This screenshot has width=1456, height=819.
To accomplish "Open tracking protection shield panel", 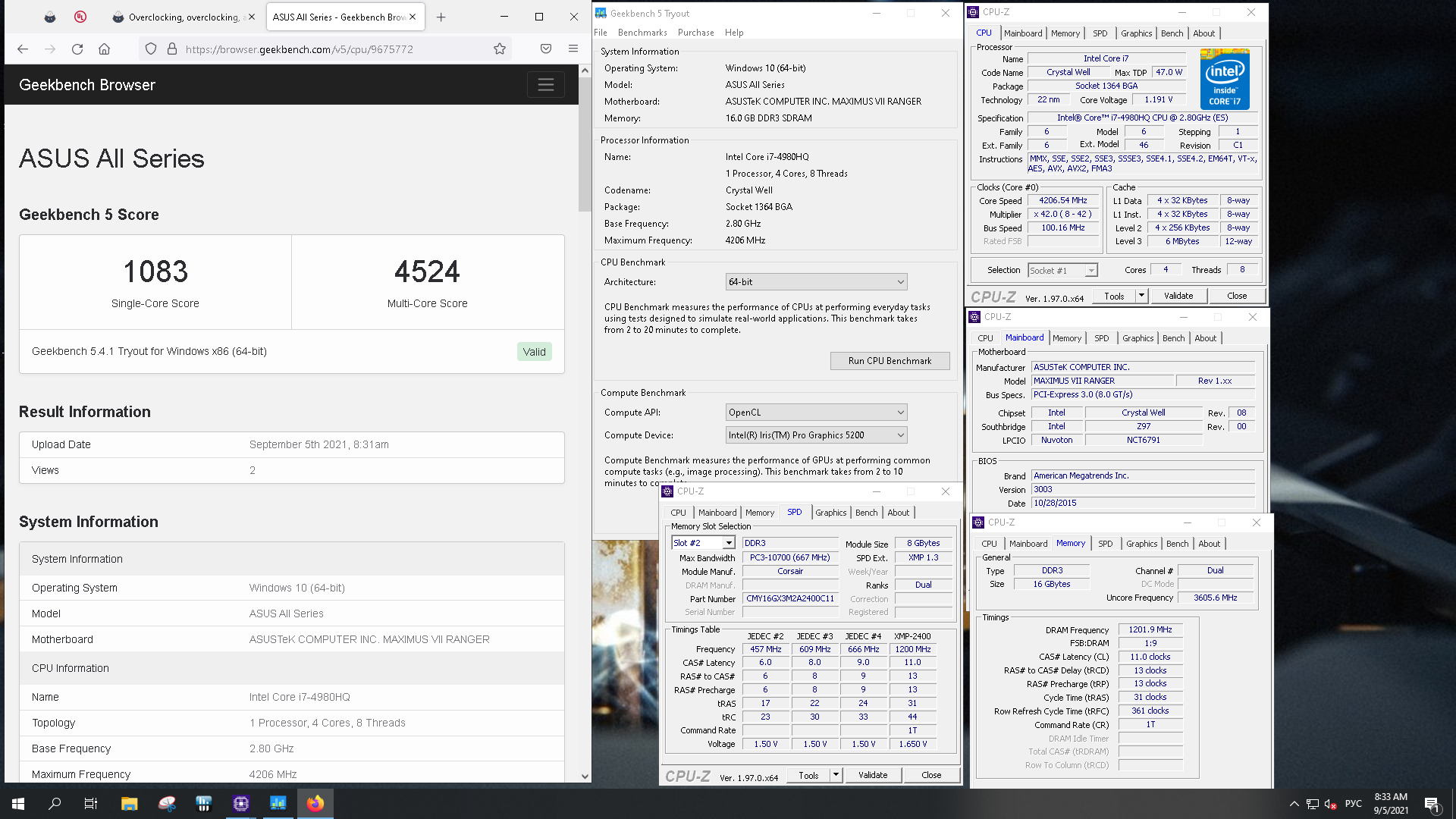I will pos(151,49).
